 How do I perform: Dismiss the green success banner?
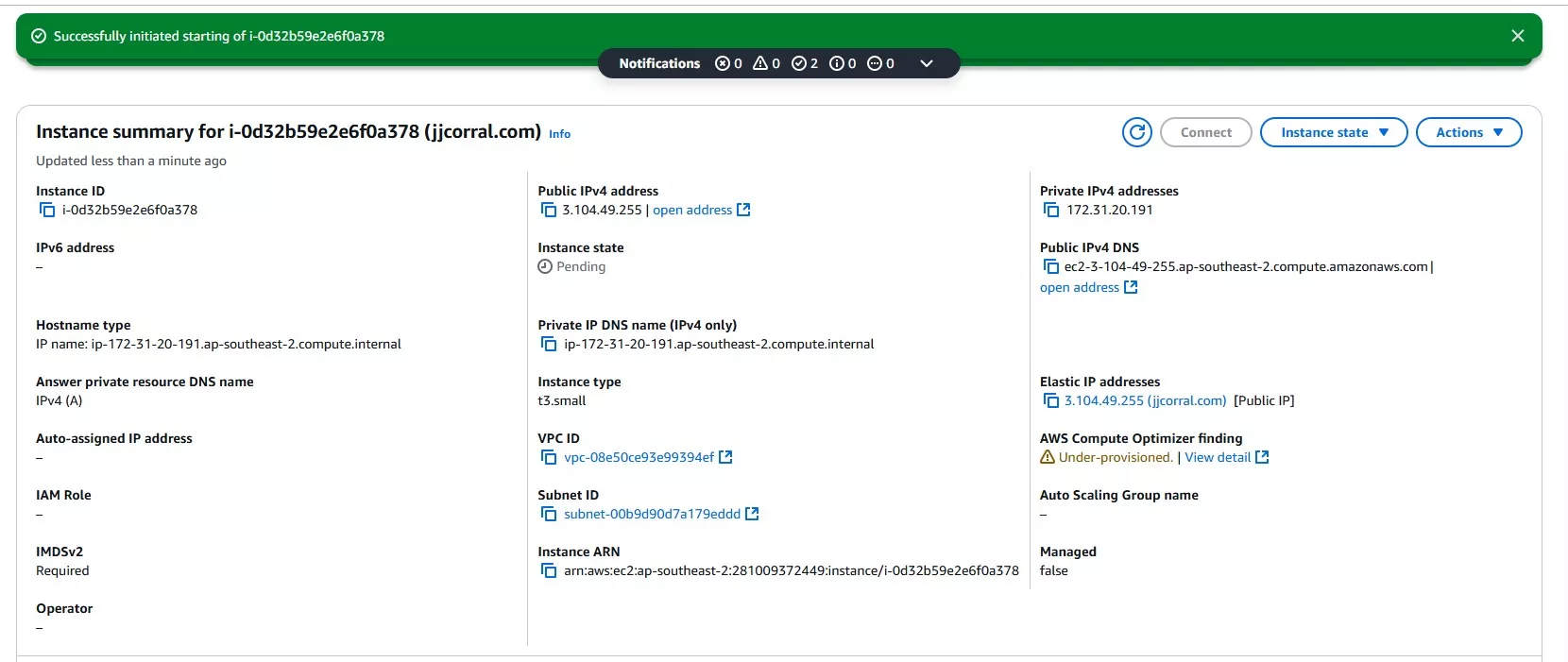point(1517,36)
